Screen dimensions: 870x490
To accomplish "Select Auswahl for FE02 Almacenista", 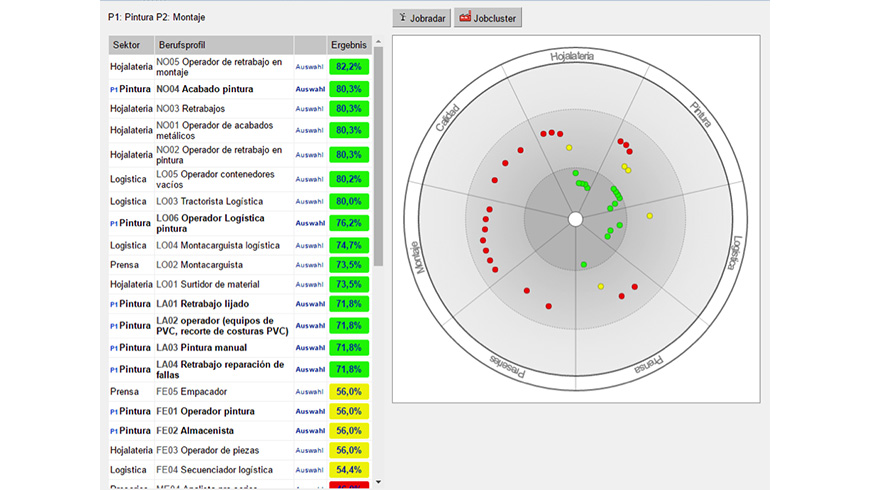I will (x=310, y=431).
